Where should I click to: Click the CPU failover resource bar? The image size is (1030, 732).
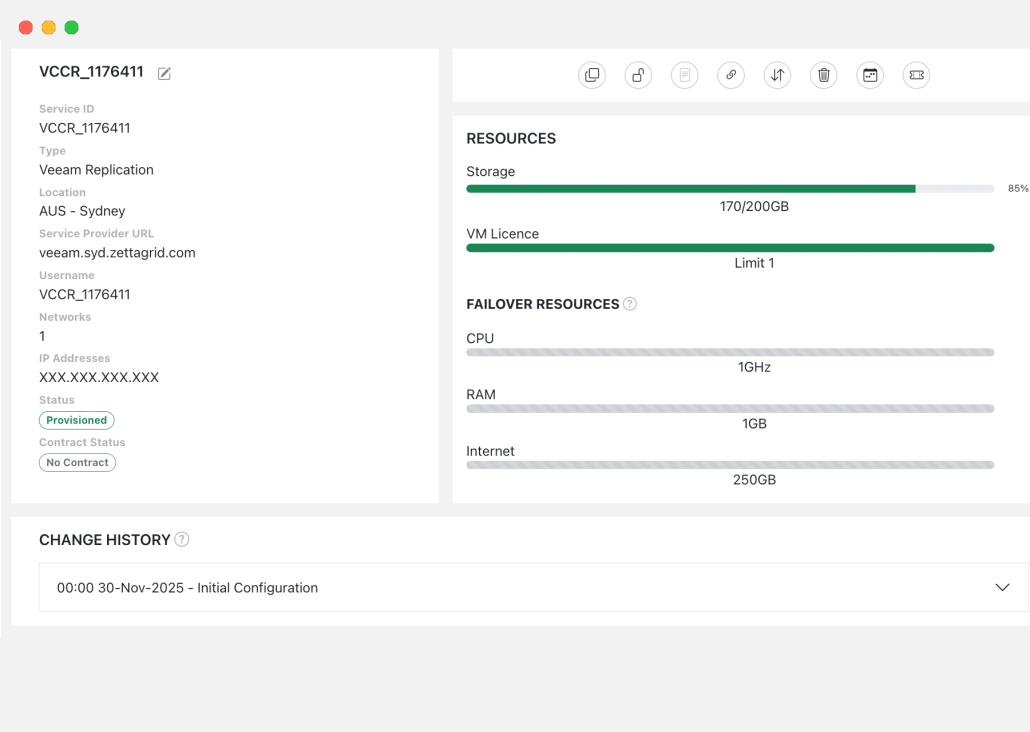[730, 352]
